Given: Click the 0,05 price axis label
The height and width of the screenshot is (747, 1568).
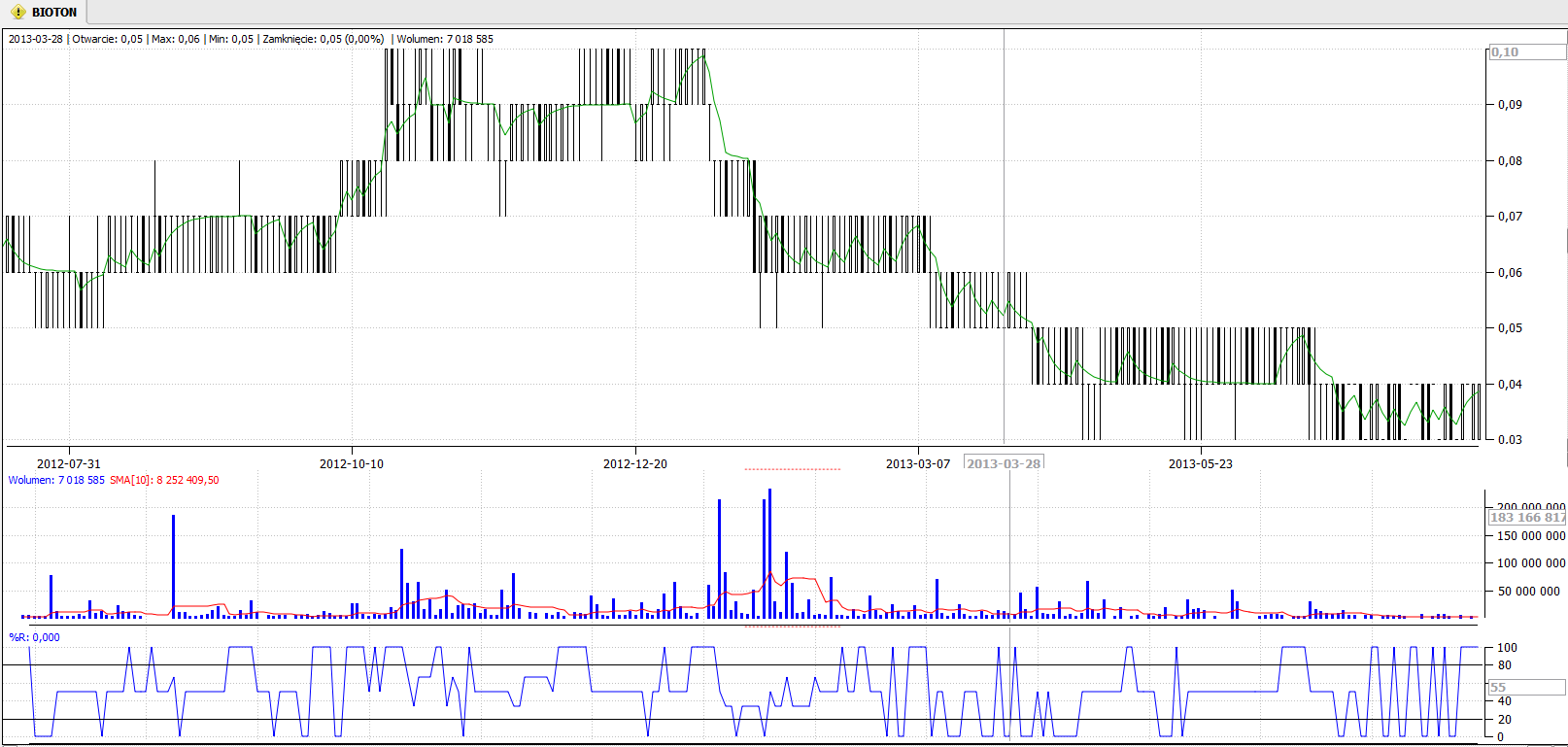Looking at the screenshot, I should tap(1510, 328).
